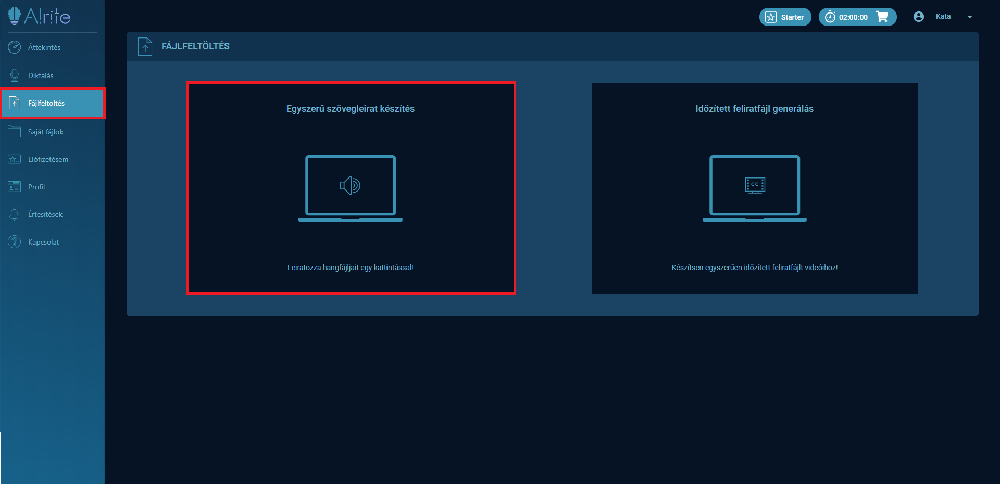
Task: Click the laptop speaker icon
Action: (350, 185)
